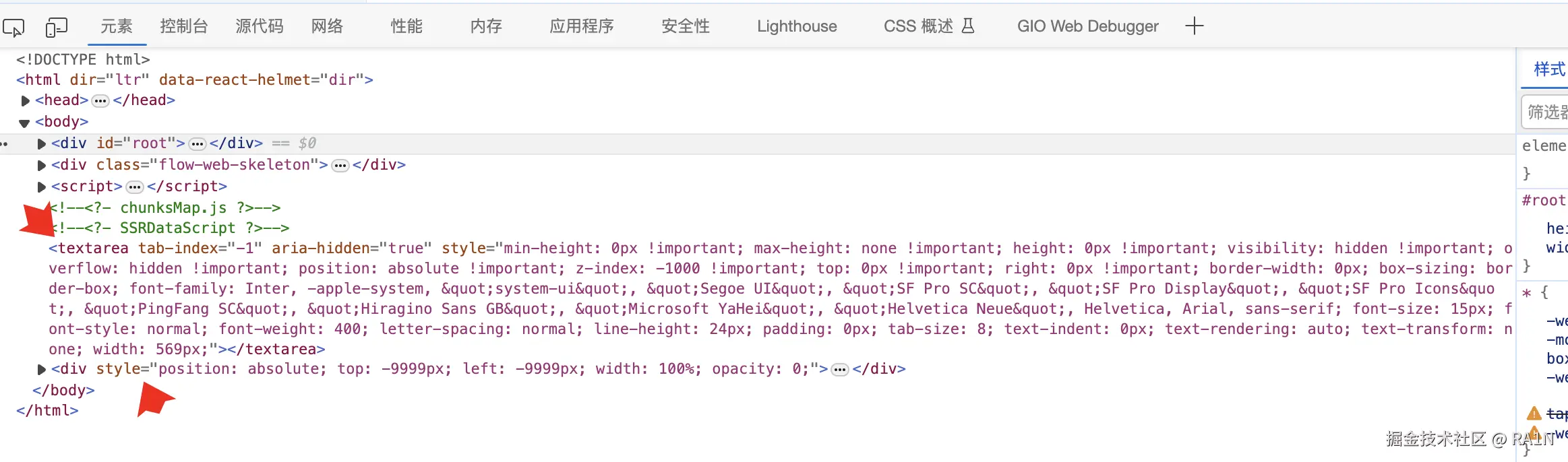
Task: Open more tools with plus icon
Action: (1194, 26)
